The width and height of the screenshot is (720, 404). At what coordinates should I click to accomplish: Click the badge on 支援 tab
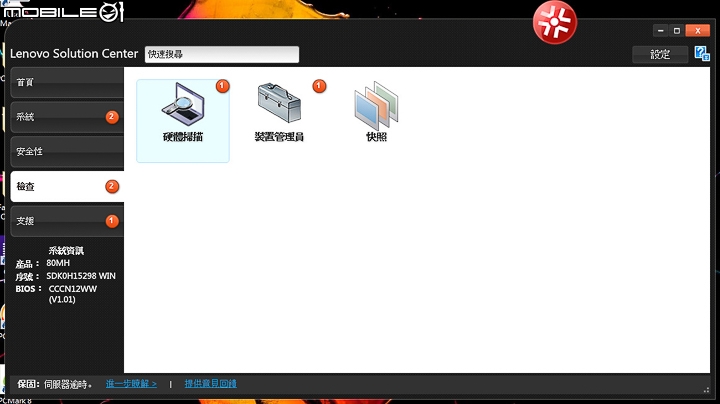(x=112, y=221)
